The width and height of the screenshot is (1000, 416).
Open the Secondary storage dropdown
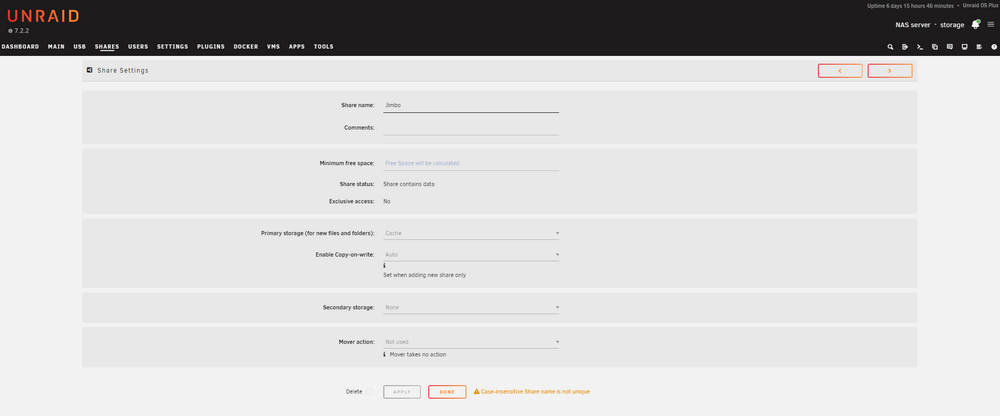[x=471, y=308]
